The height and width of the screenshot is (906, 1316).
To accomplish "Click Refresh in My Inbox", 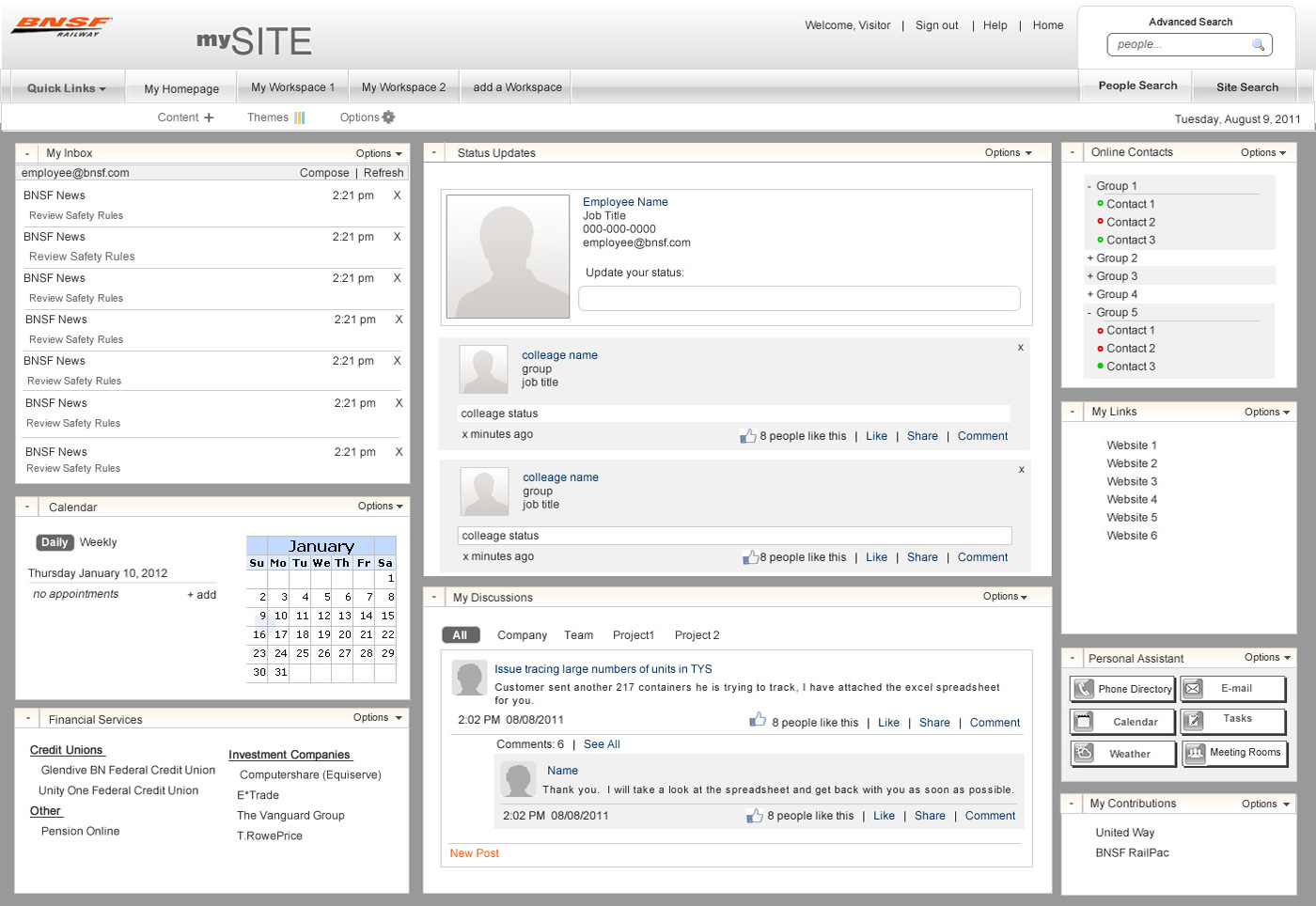I will [x=384, y=173].
